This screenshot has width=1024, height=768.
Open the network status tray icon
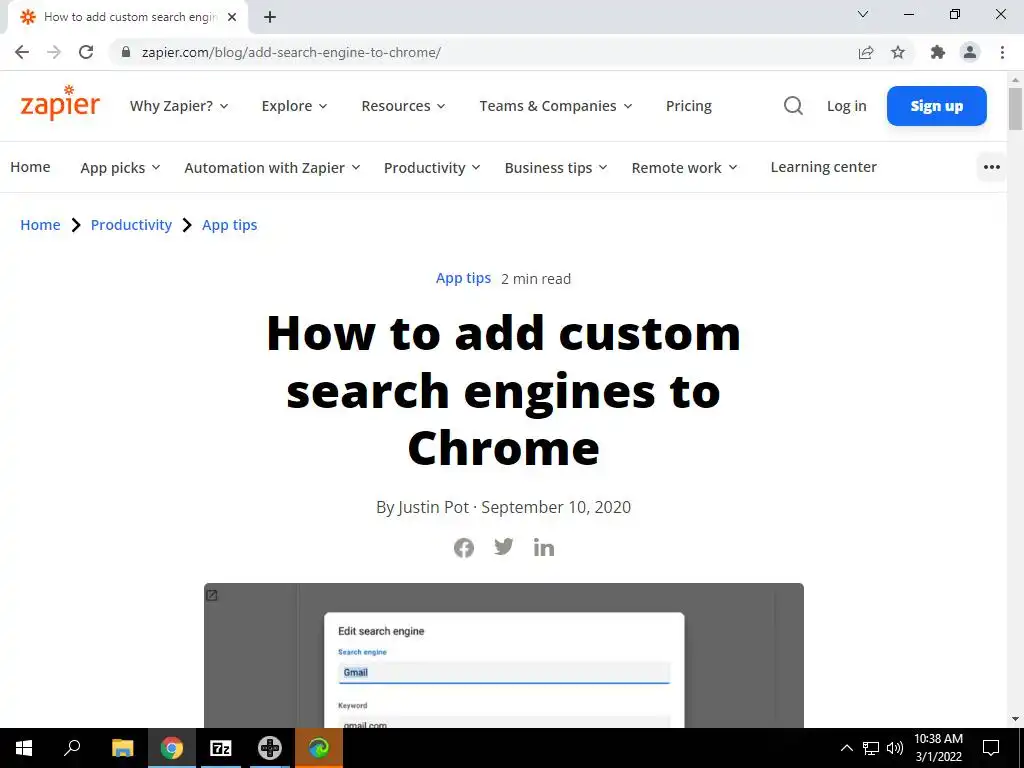(x=871, y=748)
